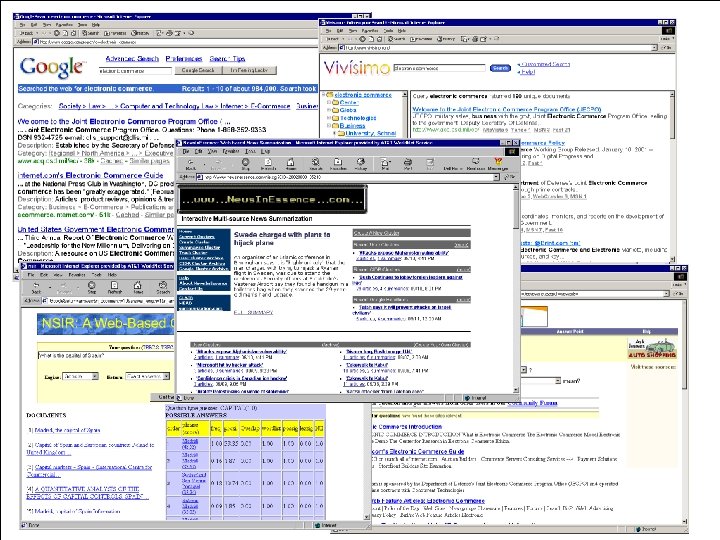
Task: Open File menu in NewsInEssence window
Action: coord(186,151)
